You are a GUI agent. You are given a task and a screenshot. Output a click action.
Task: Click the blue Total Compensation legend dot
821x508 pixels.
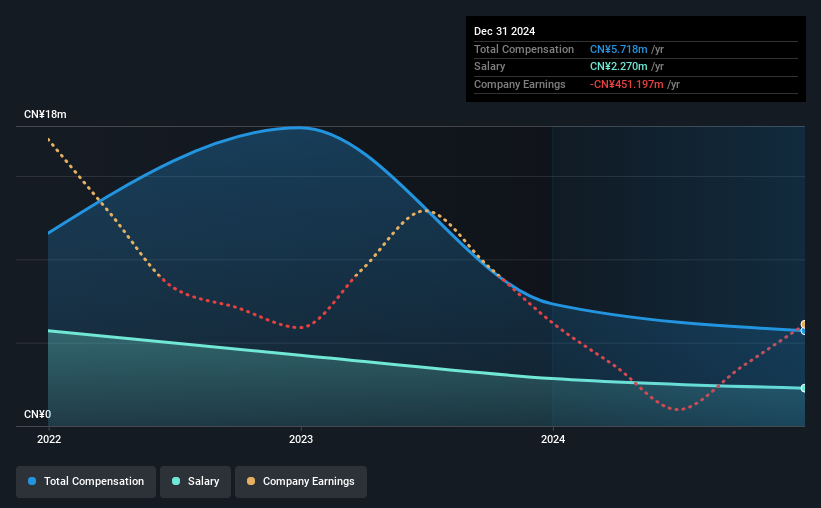coord(32,481)
